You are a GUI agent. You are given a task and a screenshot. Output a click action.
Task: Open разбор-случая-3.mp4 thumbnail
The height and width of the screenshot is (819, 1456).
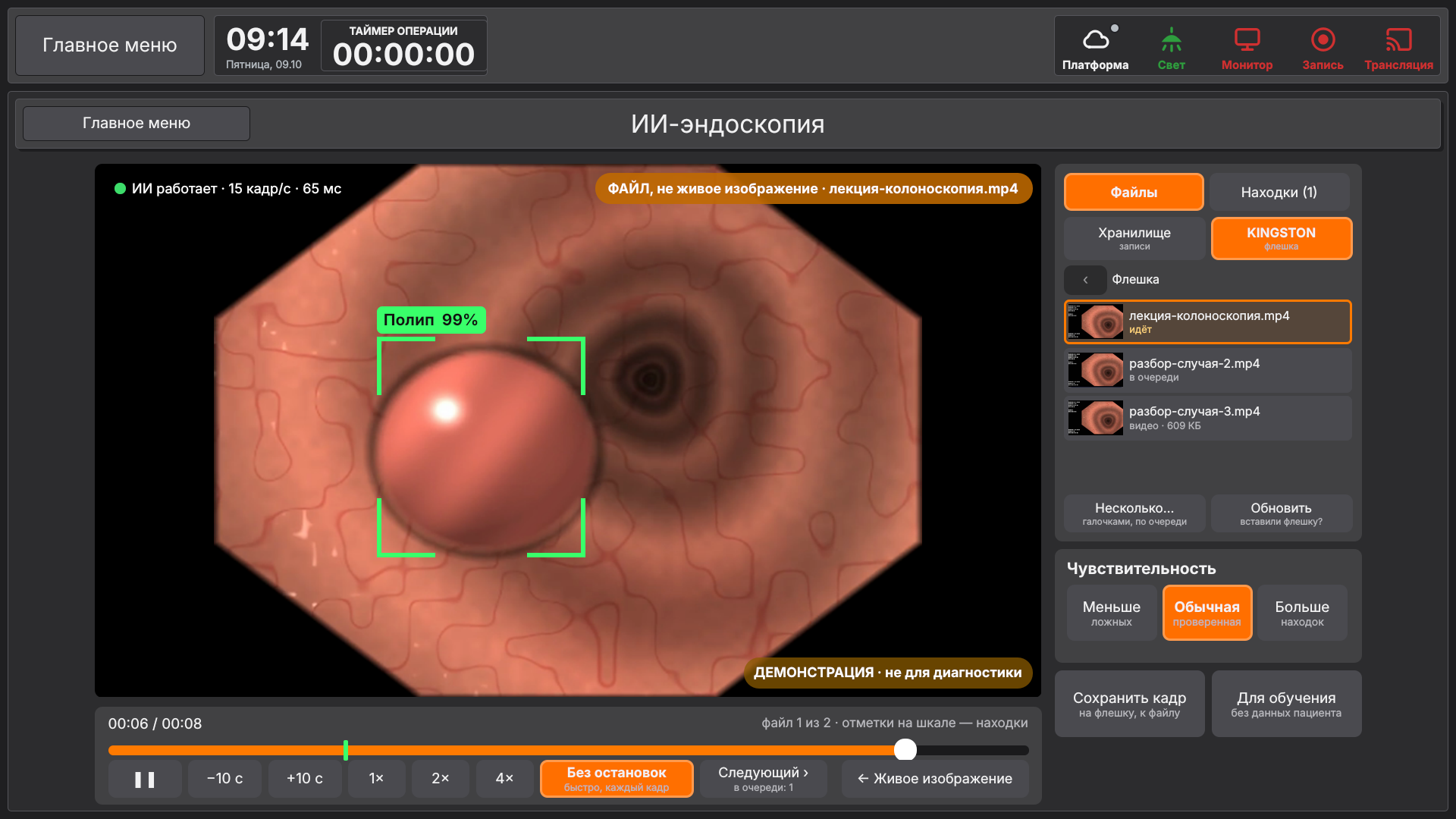pyautogui.click(x=1095, y=418)
